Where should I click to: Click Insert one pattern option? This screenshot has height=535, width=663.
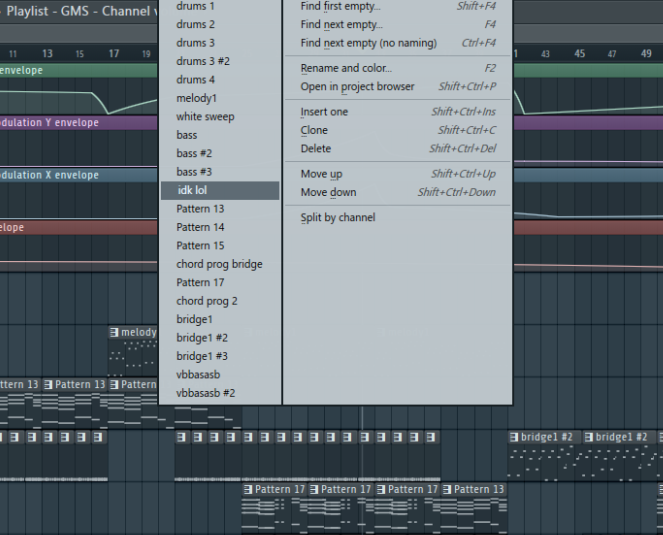click(x=397, y=112)
